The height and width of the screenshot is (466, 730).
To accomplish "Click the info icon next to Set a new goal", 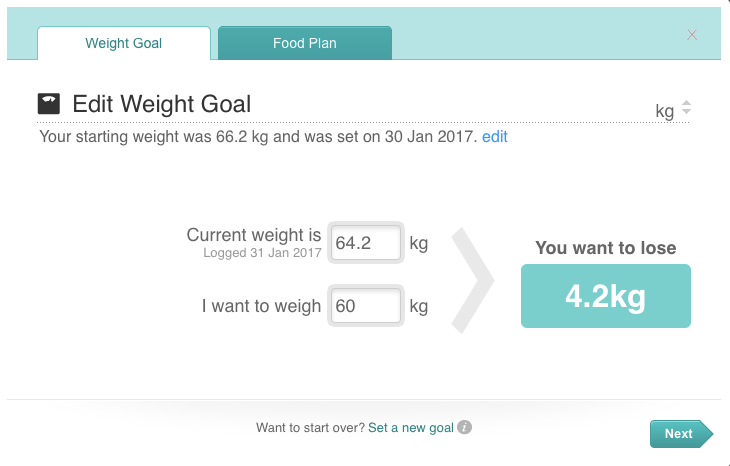I will 464,427.
